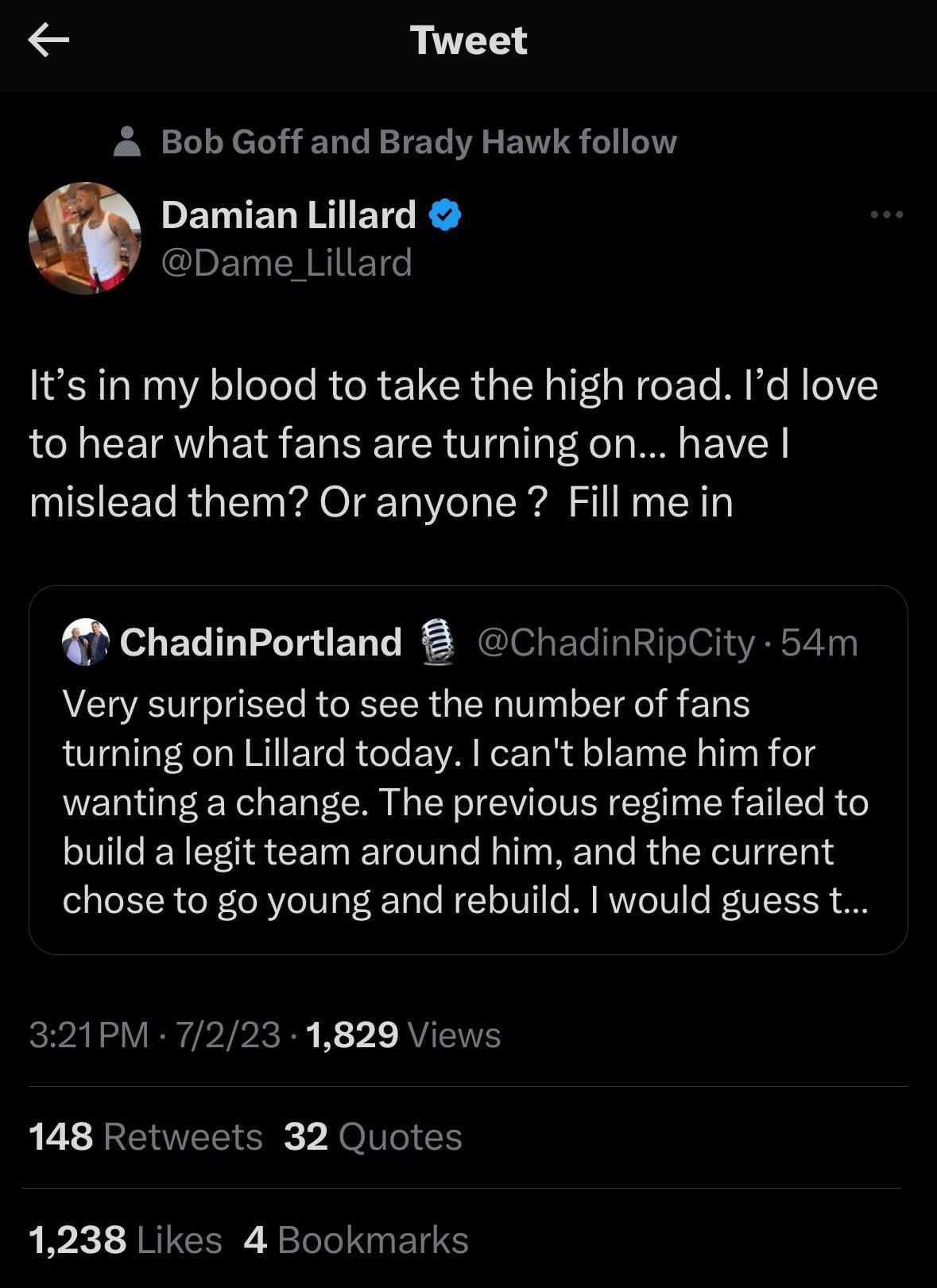Open the Damian Lillard display name
This screenshot has width=937, height=1288.
[288, 215]
